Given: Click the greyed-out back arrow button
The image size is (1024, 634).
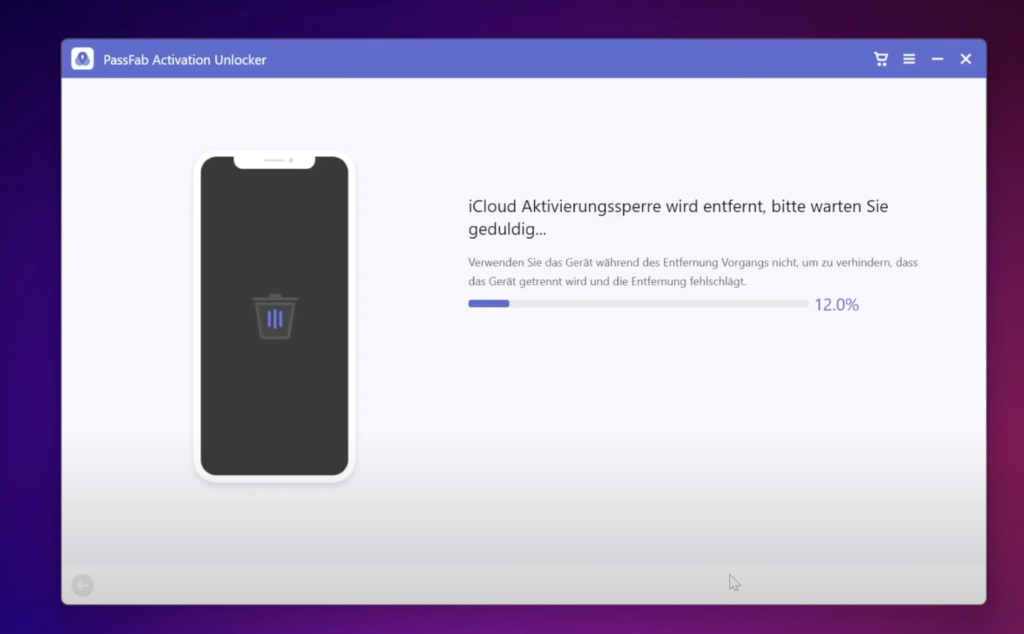Looking at the screenshot, I should (83, 585).
